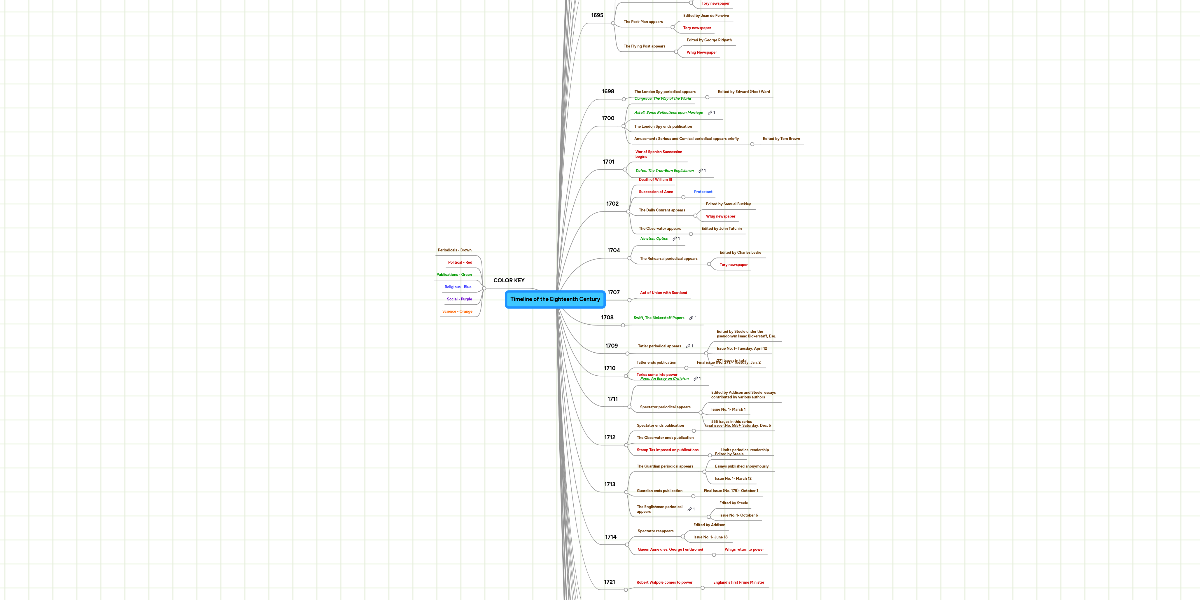
Task: Select the 1712 year marker node
Action: click(x=609, y=437)
